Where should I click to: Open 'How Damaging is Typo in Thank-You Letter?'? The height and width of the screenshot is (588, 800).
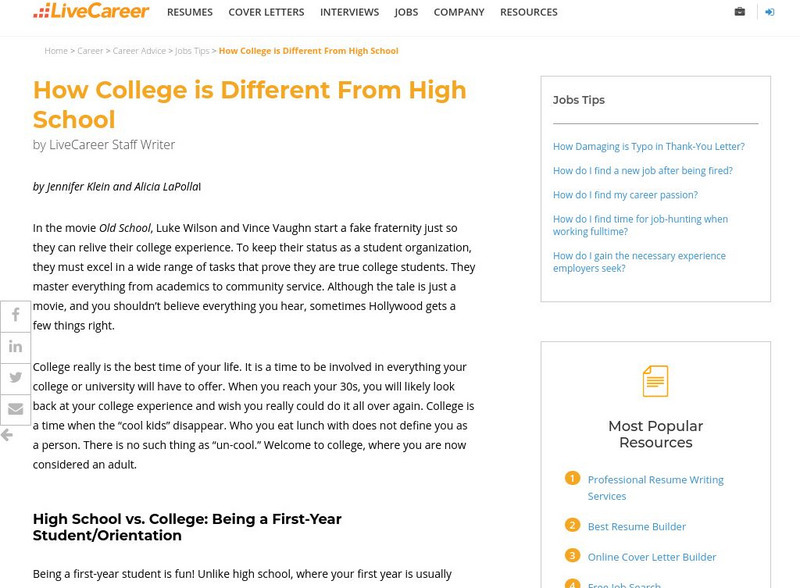650,146
